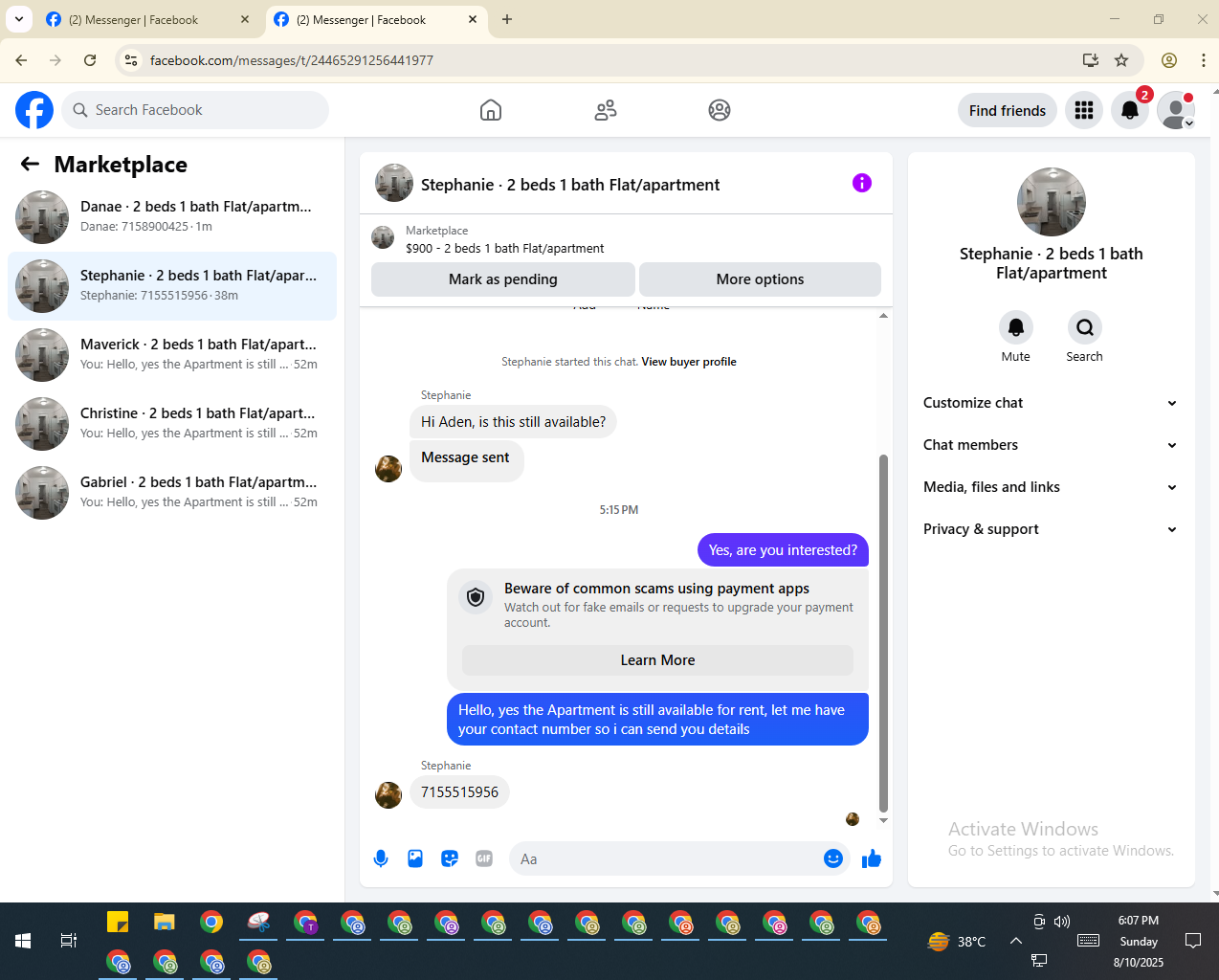
Task: Mute the conversation with bell icon
Action: [1016, 327]
